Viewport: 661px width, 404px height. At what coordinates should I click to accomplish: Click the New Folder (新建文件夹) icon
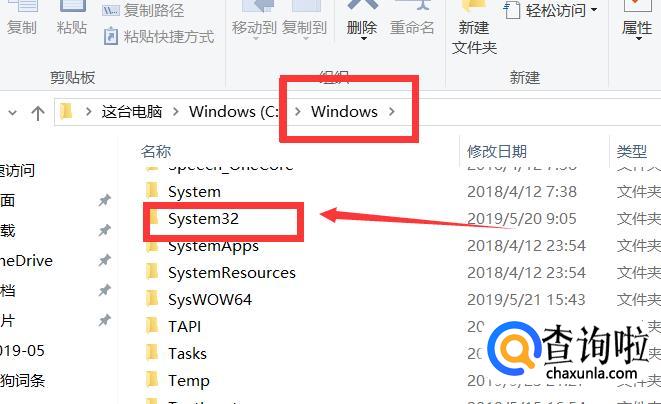474,5
